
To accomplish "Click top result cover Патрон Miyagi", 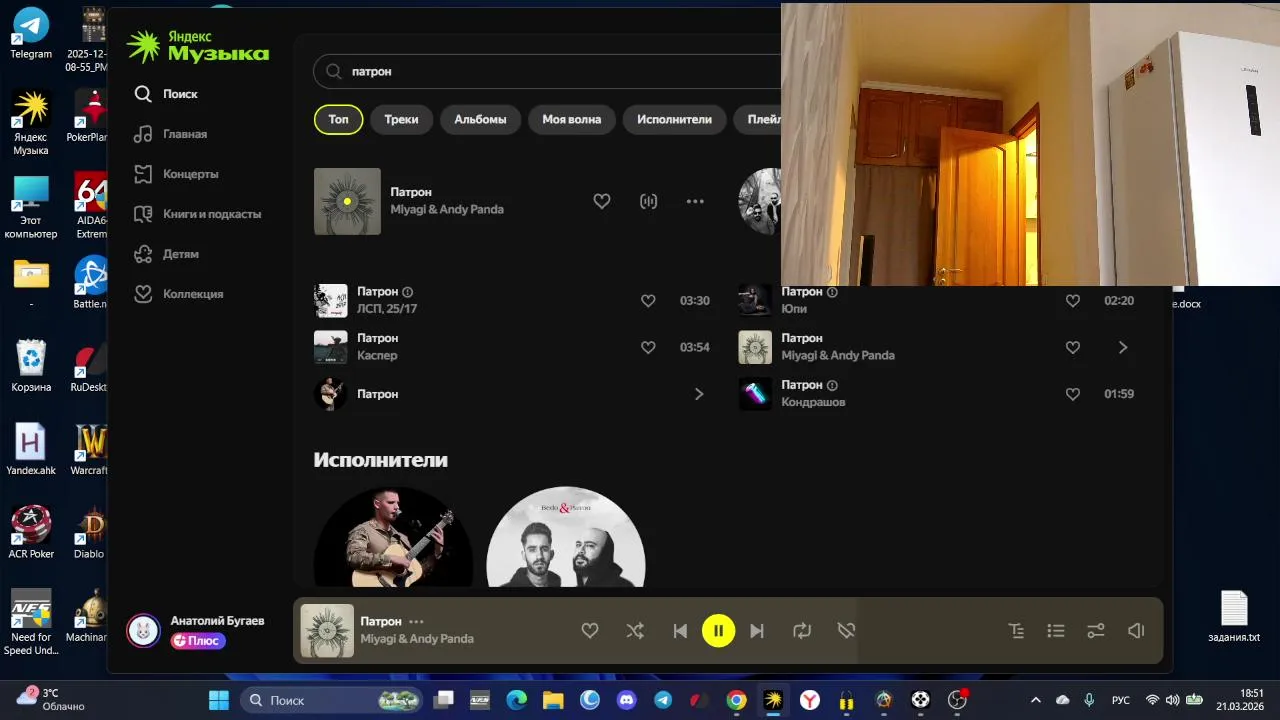I will pos(347,201).
